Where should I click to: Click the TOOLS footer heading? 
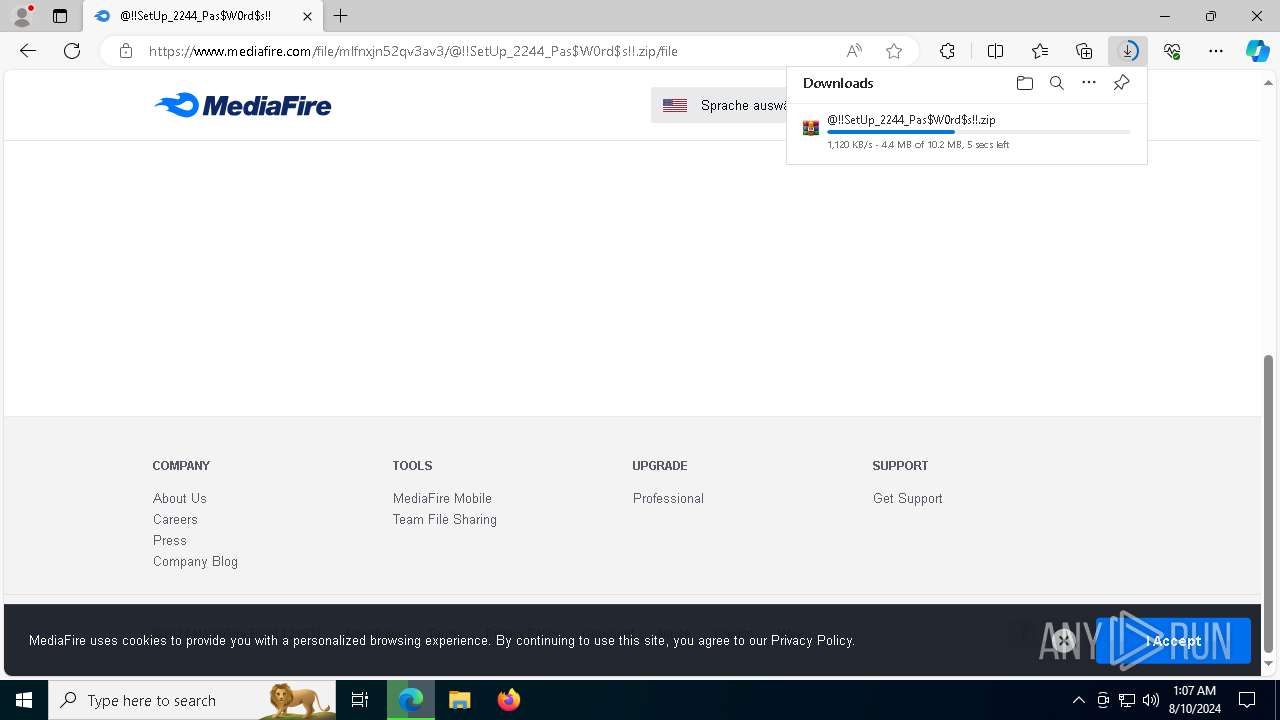click(x=412, y=466)
